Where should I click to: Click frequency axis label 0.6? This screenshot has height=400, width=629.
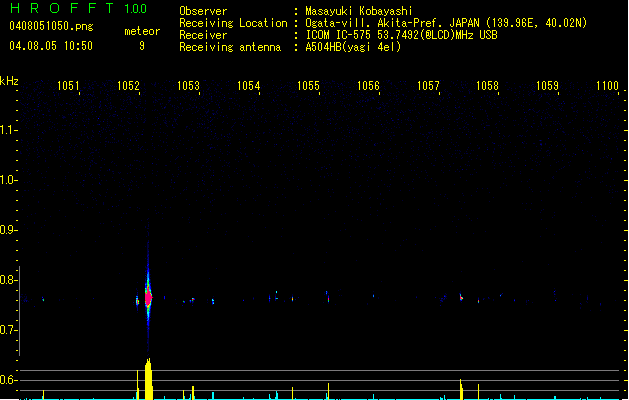coord(8,380)
